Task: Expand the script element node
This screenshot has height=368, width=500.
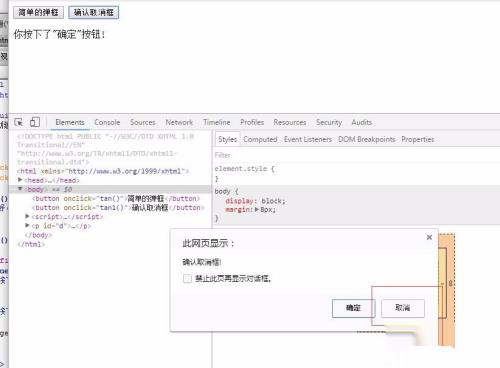Action: (27, 216)
